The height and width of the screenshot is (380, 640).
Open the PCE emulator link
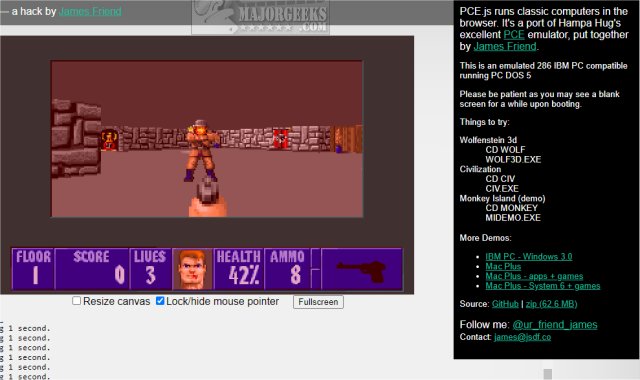pyautogui.click(x=514, y=35)
